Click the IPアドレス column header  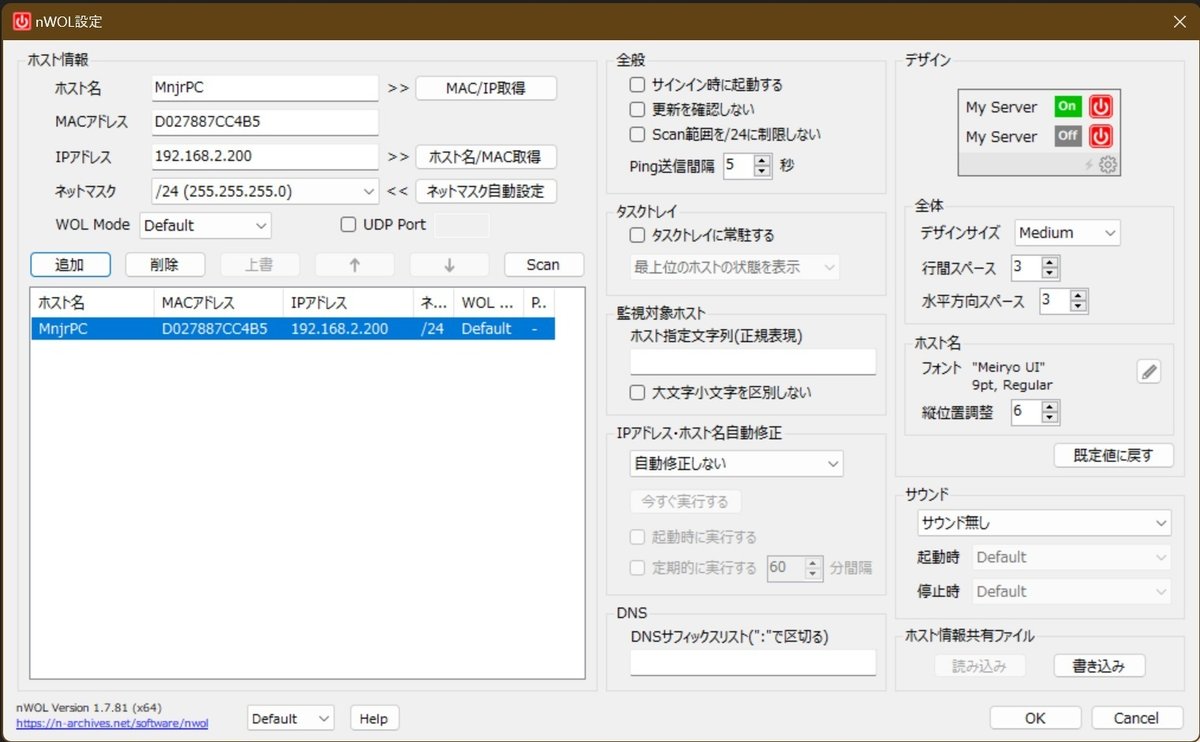(x=348, y=301)
